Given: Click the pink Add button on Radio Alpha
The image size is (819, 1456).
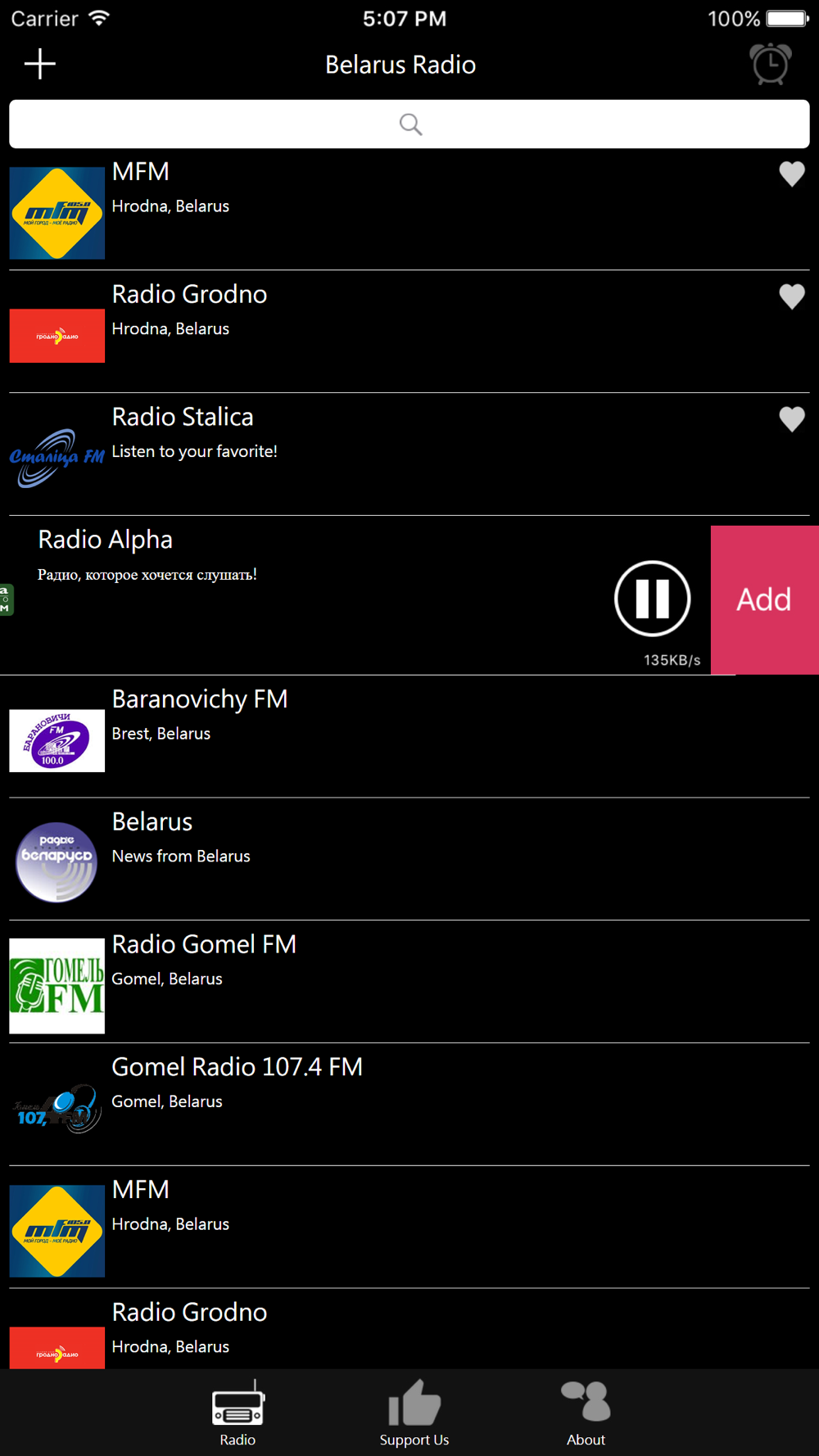Looking at the screenshot, I should (x=765, y=599).
